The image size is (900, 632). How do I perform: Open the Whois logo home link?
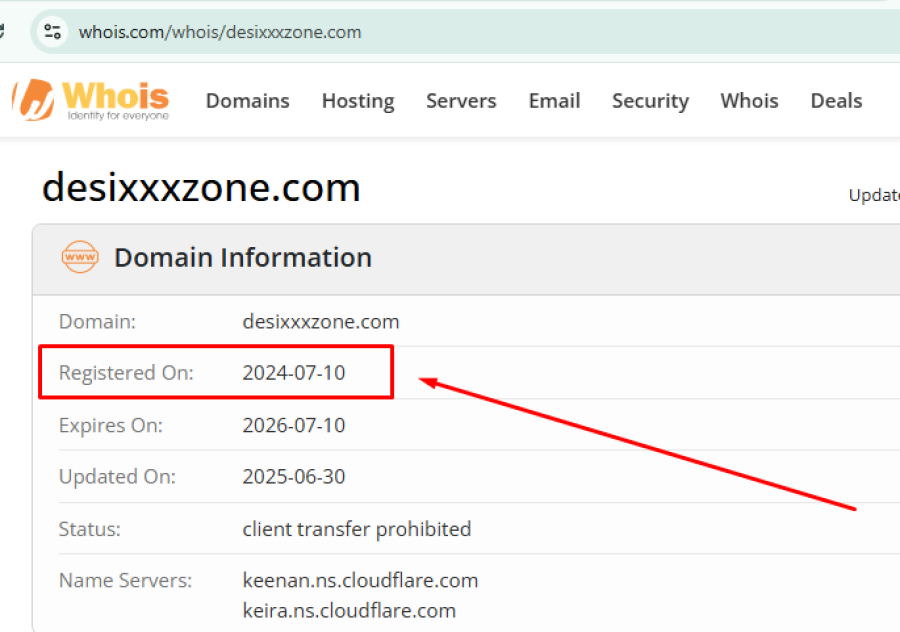[90, 100]
